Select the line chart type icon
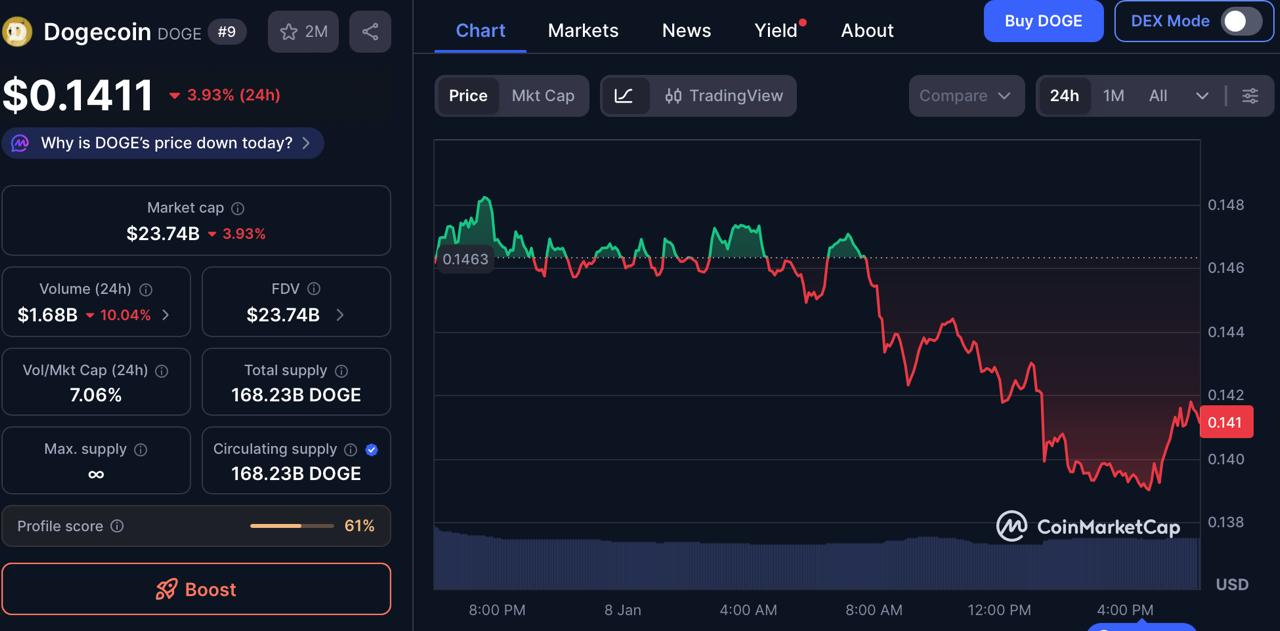Viewport: 1280px width, 631px height. [x=625, y=96]
